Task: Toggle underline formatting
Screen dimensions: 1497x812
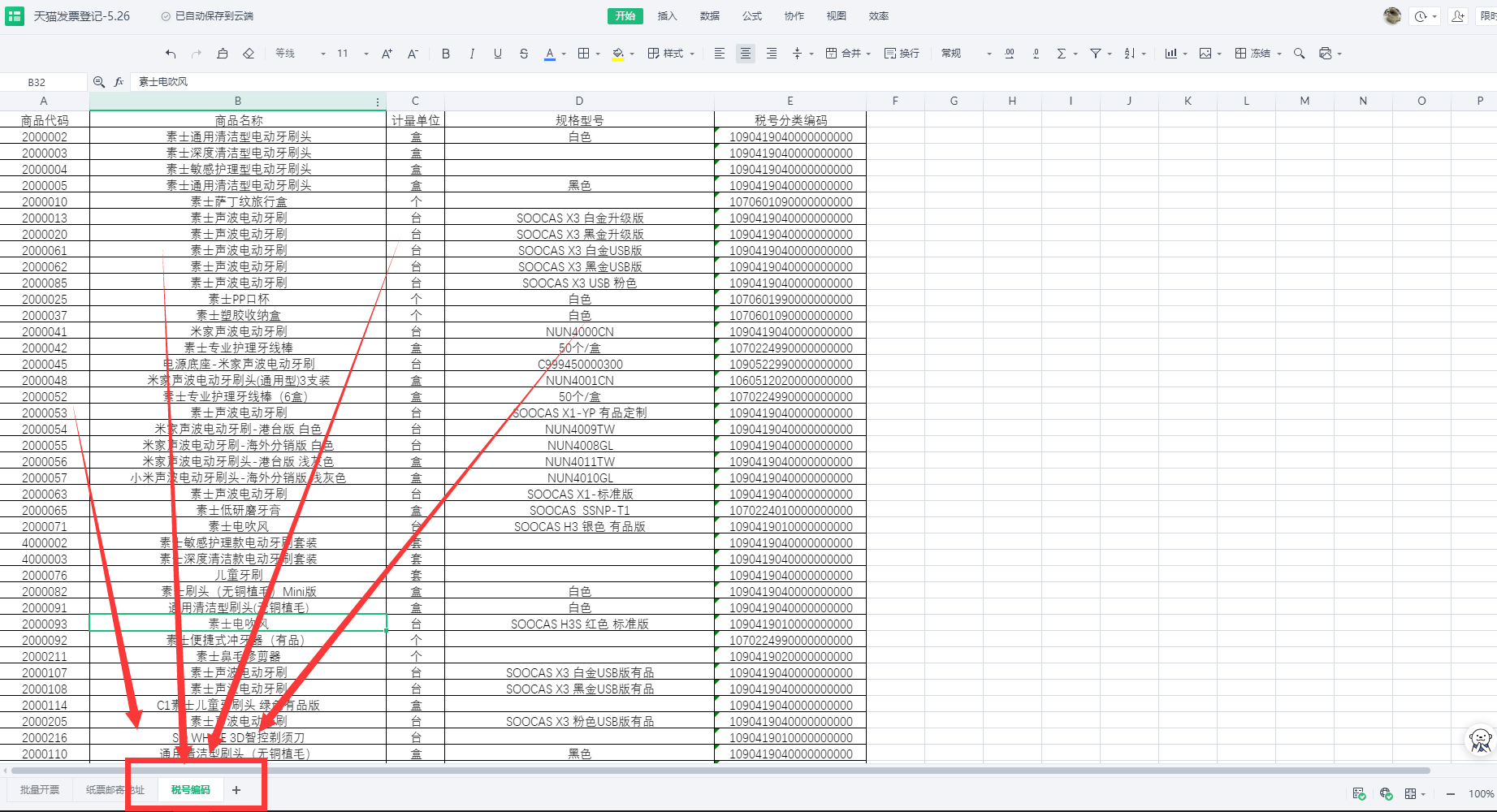Action: click(x=498, y=54)
